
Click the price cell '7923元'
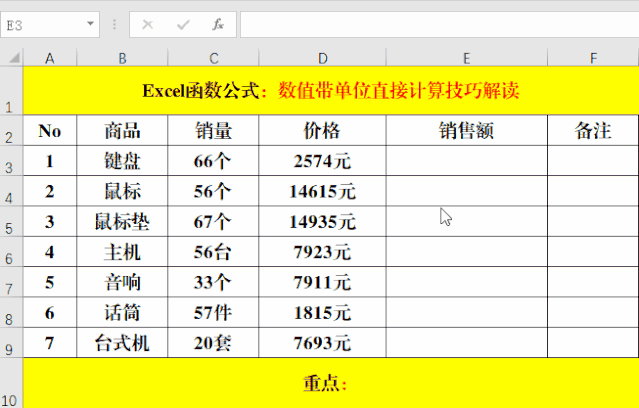point(322,252)
